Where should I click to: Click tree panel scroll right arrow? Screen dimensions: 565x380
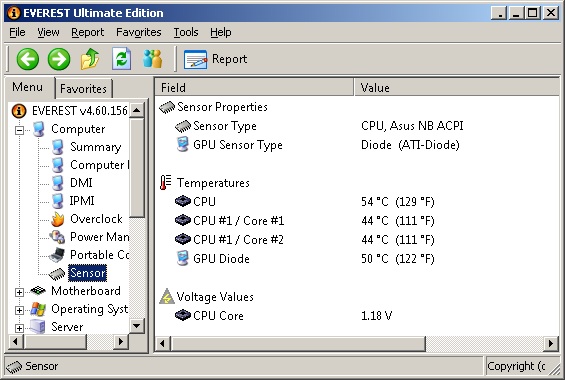click(x=121, y=341)
